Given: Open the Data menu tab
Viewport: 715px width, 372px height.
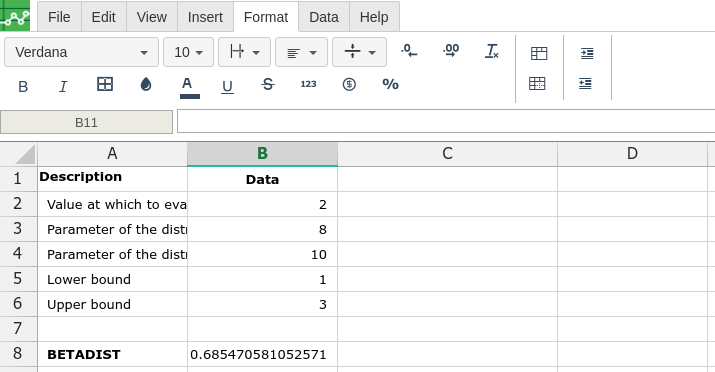Looking at the screenshot, I should click(324, 17).
